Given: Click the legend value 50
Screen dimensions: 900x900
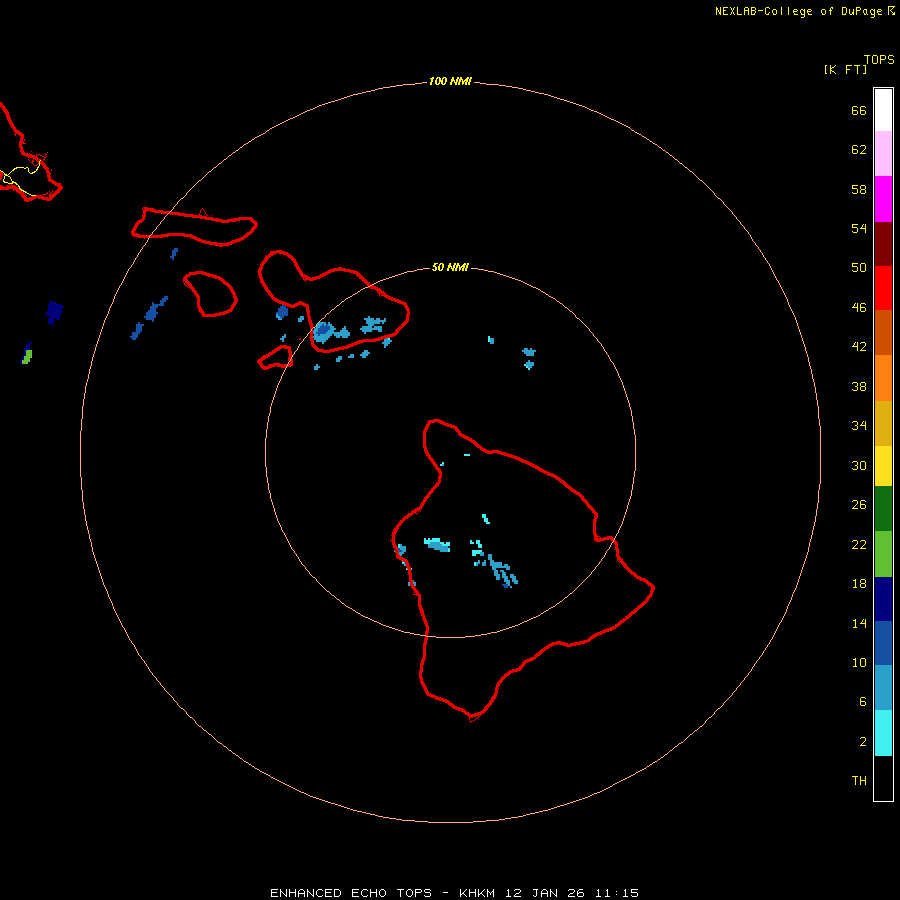Looking at the screenshot, I should [859, 268].
